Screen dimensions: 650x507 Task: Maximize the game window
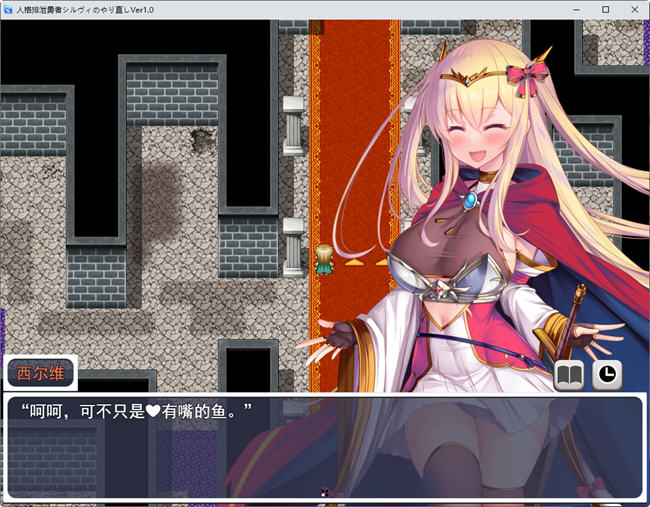(x=604, y=9)
